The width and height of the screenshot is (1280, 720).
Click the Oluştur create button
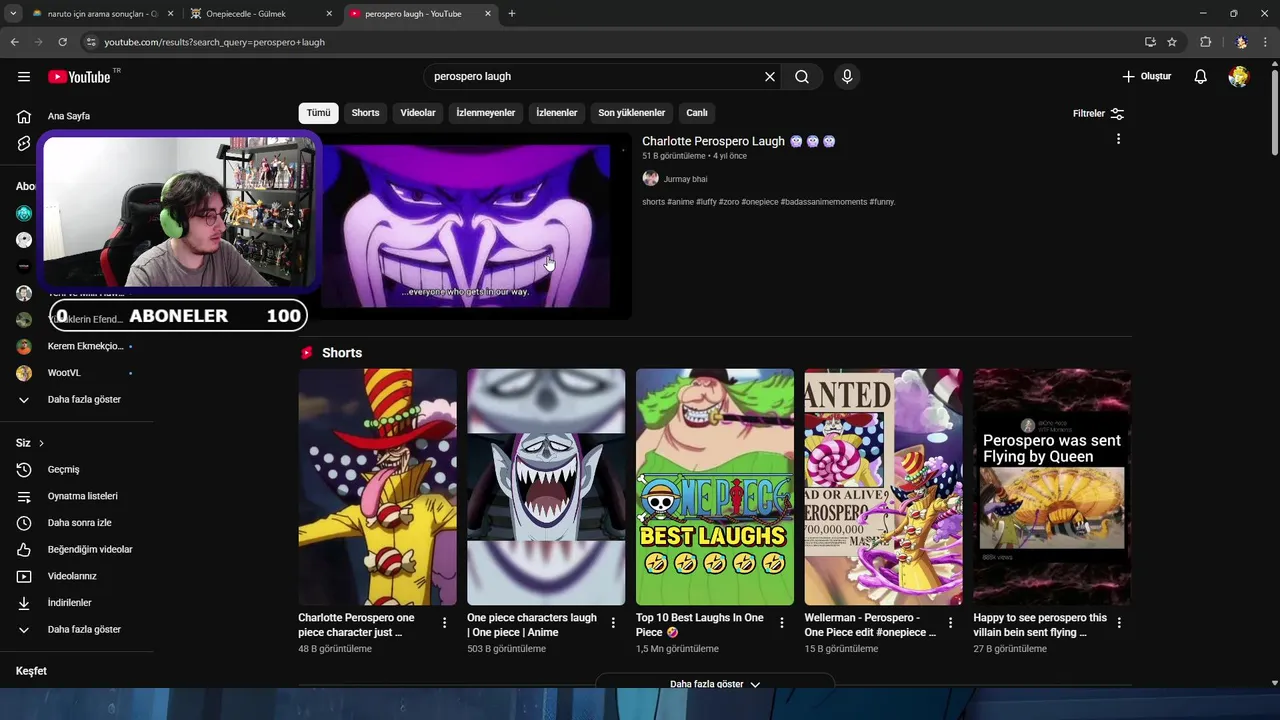(1146, 77)
